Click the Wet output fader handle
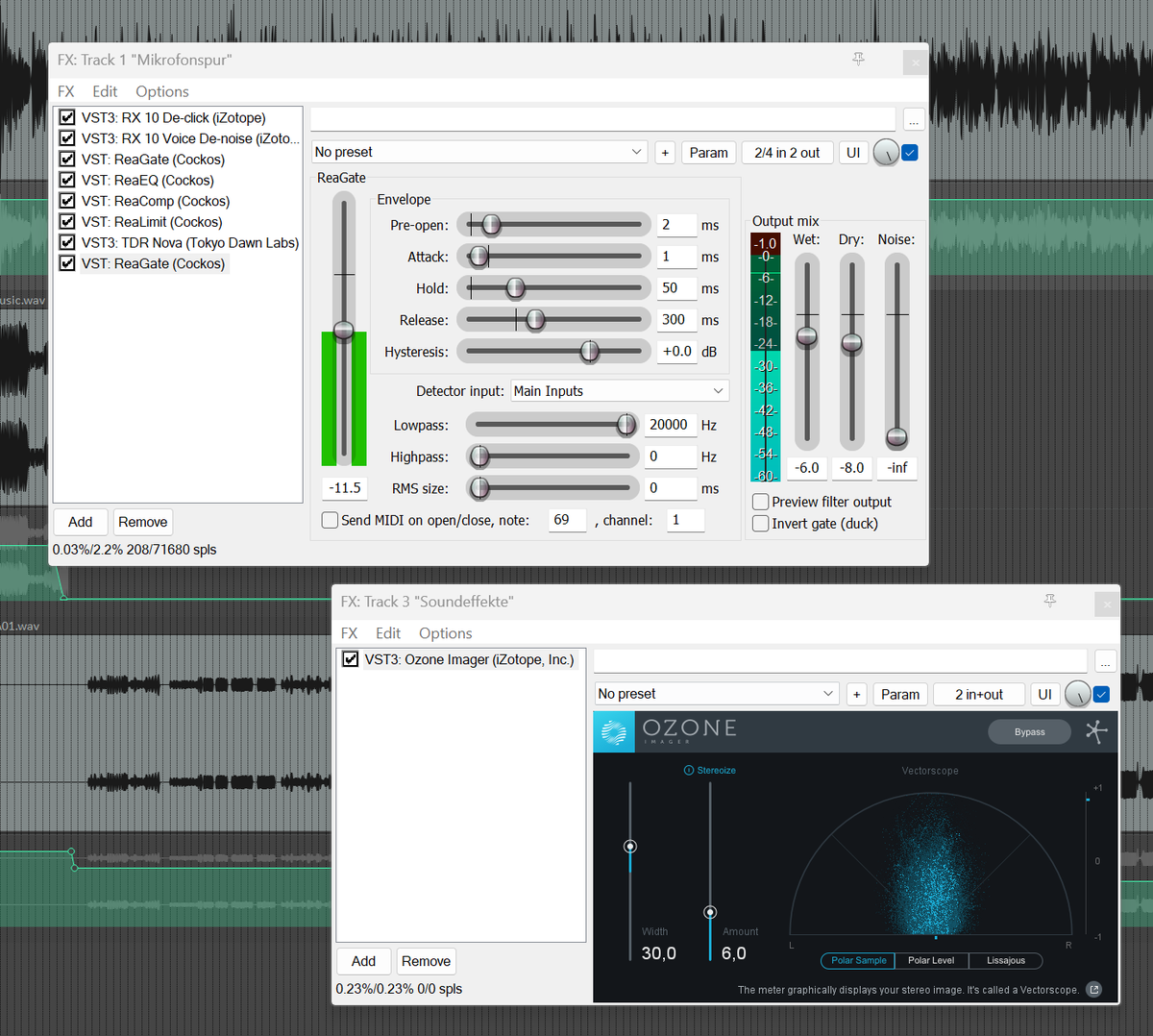Screen dimensions: 1153x1036 tap(807, 336)
